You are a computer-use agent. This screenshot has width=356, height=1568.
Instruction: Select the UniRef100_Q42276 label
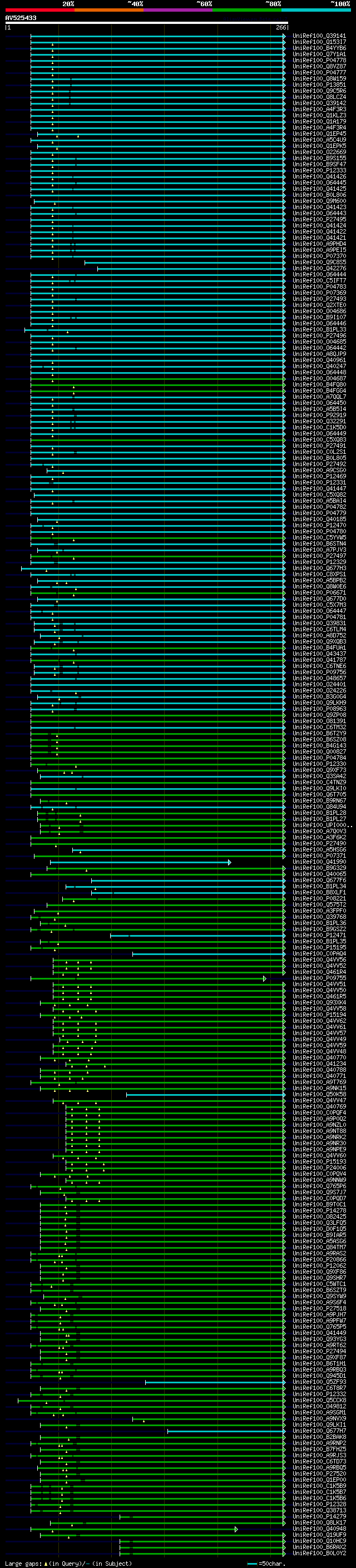coord(319,269)
